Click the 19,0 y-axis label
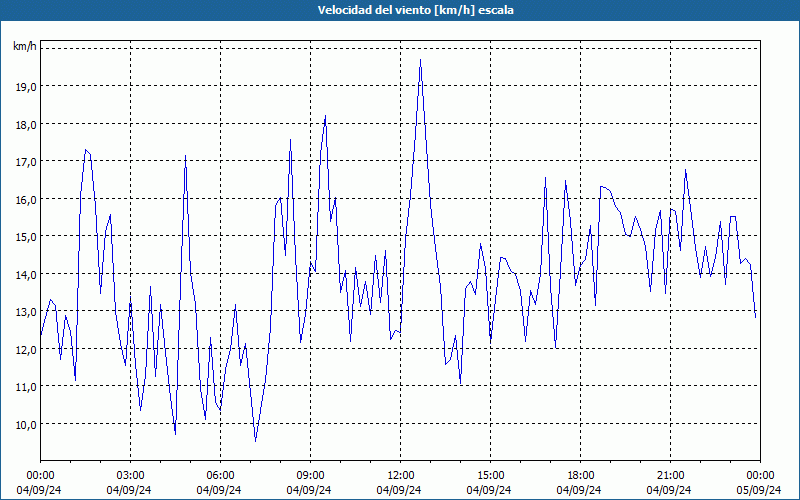The image size is (800, 500). [x=26, y=87]
